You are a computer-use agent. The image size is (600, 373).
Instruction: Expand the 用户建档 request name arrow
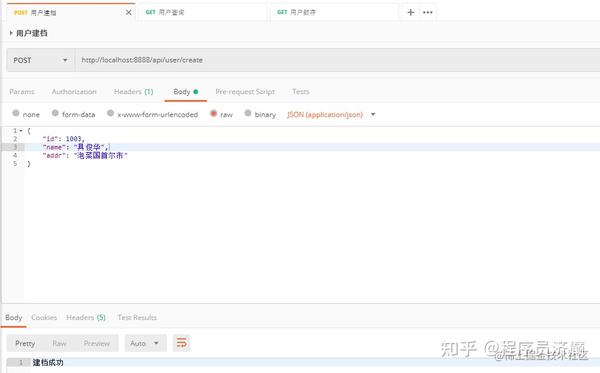11,33
